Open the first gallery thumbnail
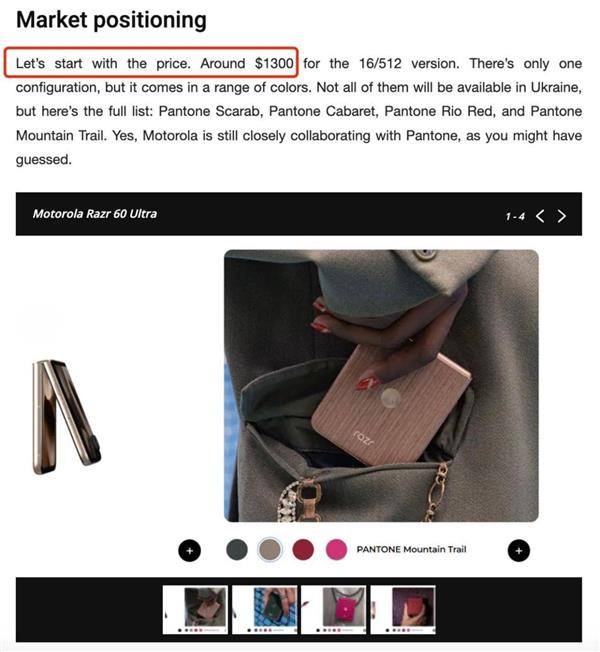This screenshot has height=652, width=600. coord(195,610)
